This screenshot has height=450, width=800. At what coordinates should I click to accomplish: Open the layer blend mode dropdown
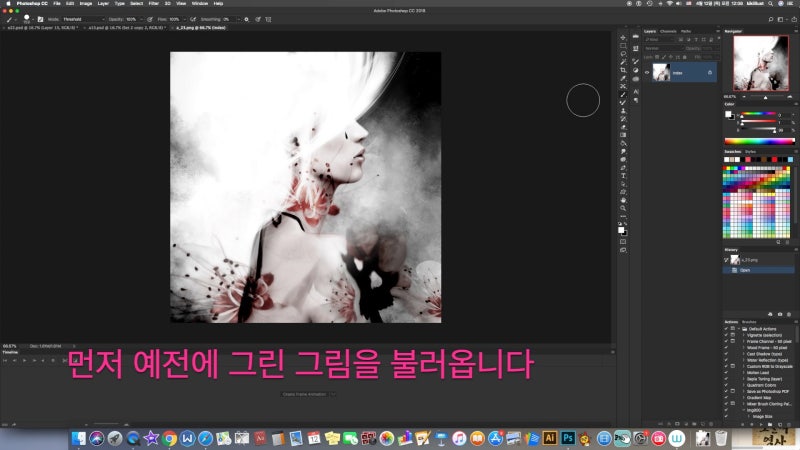(x=663, y=48)
